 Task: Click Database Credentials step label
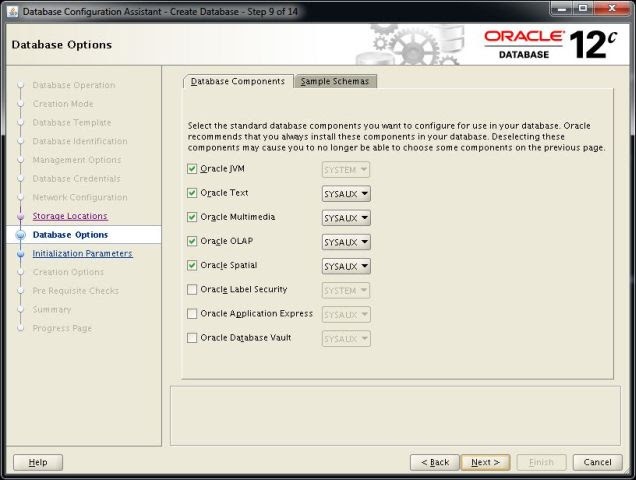click(76, 179)
